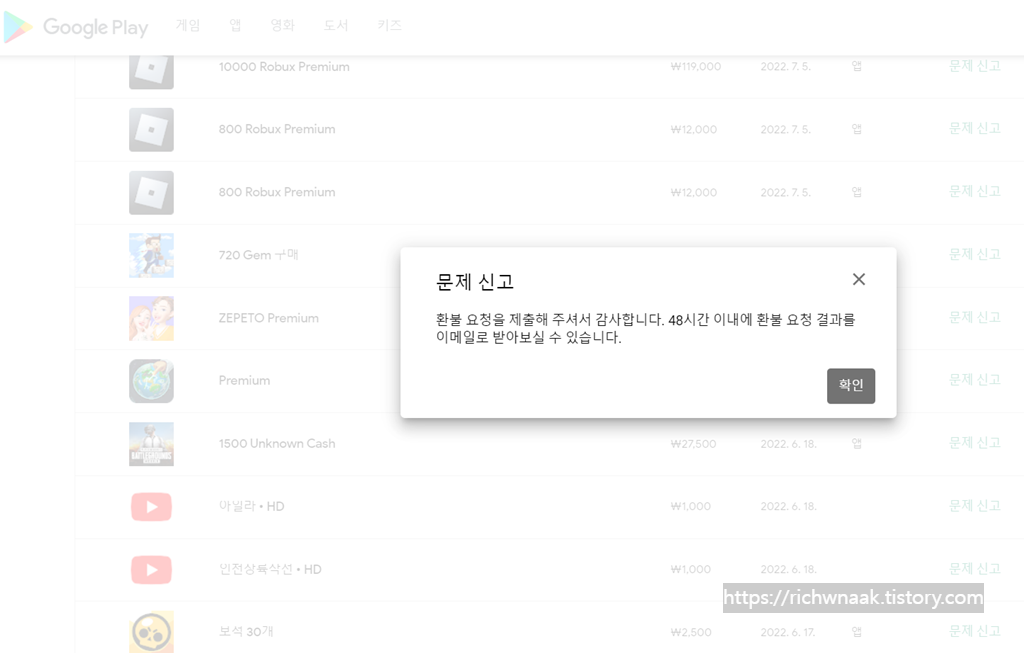Close the 문제 신고 dialog with X
The image size is (1024, 653).
859,279
